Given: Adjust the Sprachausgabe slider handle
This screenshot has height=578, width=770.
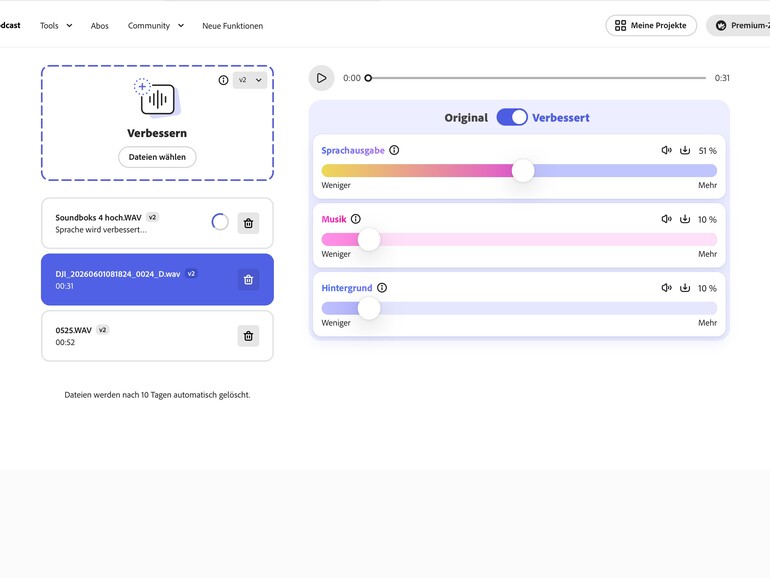Looking at the screenshot, I should click(x=523, y=170).
